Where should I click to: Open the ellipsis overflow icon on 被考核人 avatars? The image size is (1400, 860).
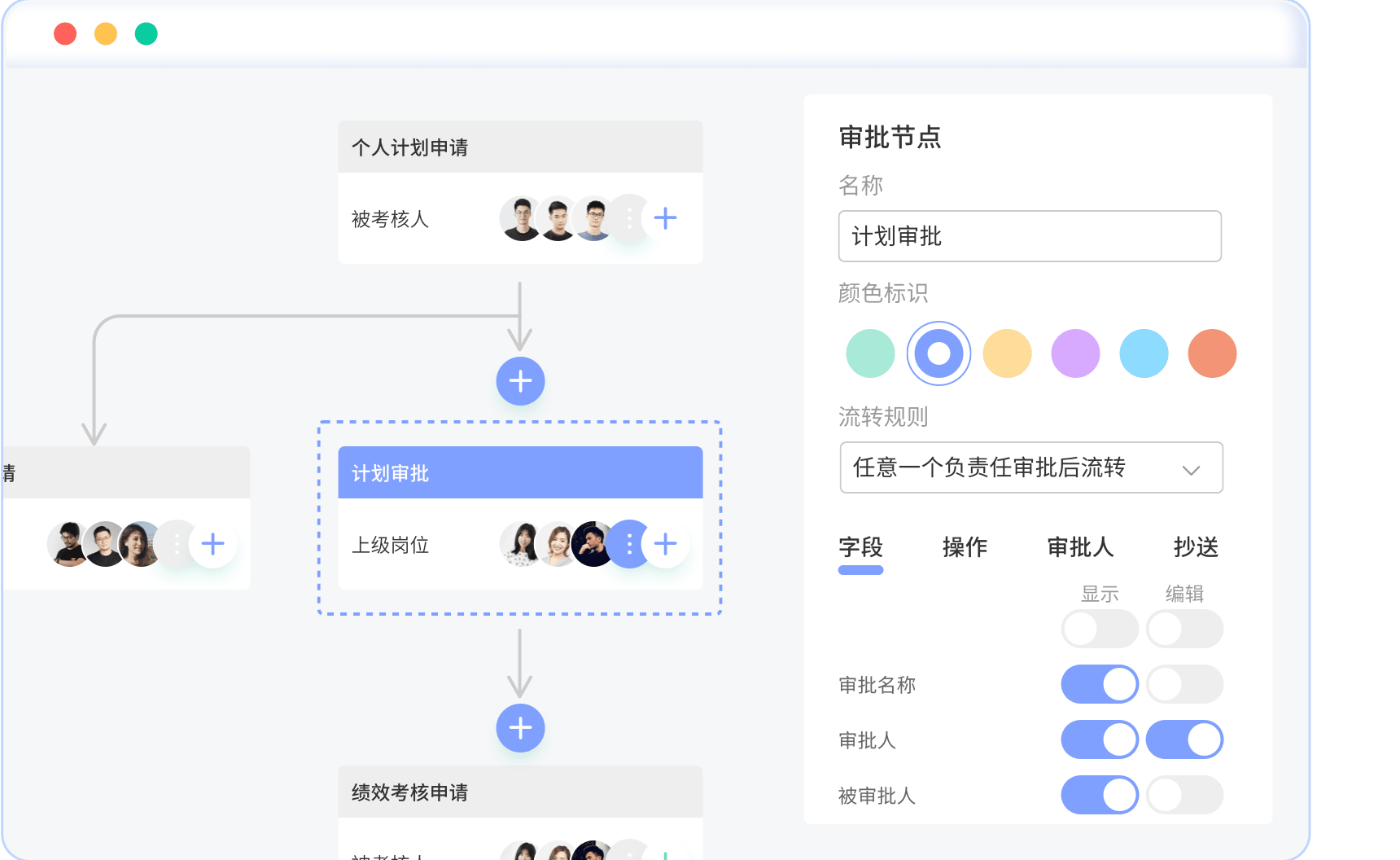pyautogui.click(x=628, y=218)
